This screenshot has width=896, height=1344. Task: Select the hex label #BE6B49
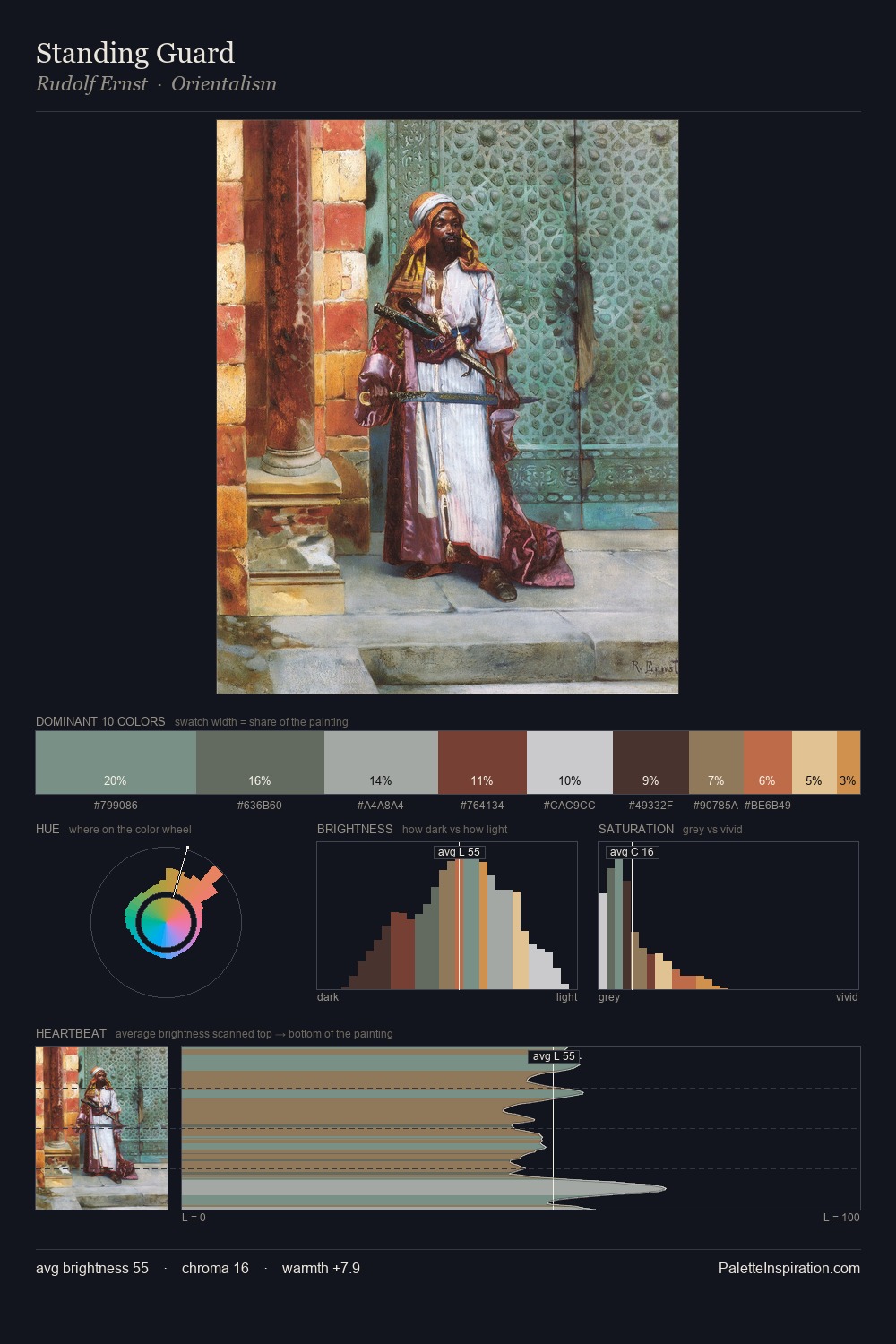coord(768,806)
